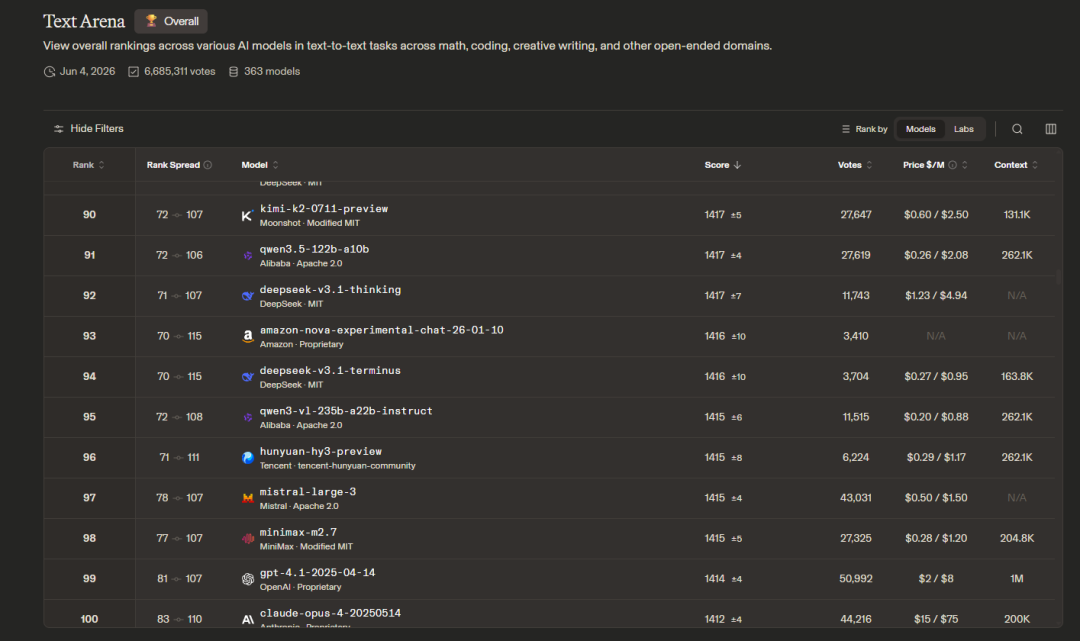The image size is (1080, 641).
Task: Click Amazon logo beside amazon-nova-experimental-chat
Action: (248, 336)
